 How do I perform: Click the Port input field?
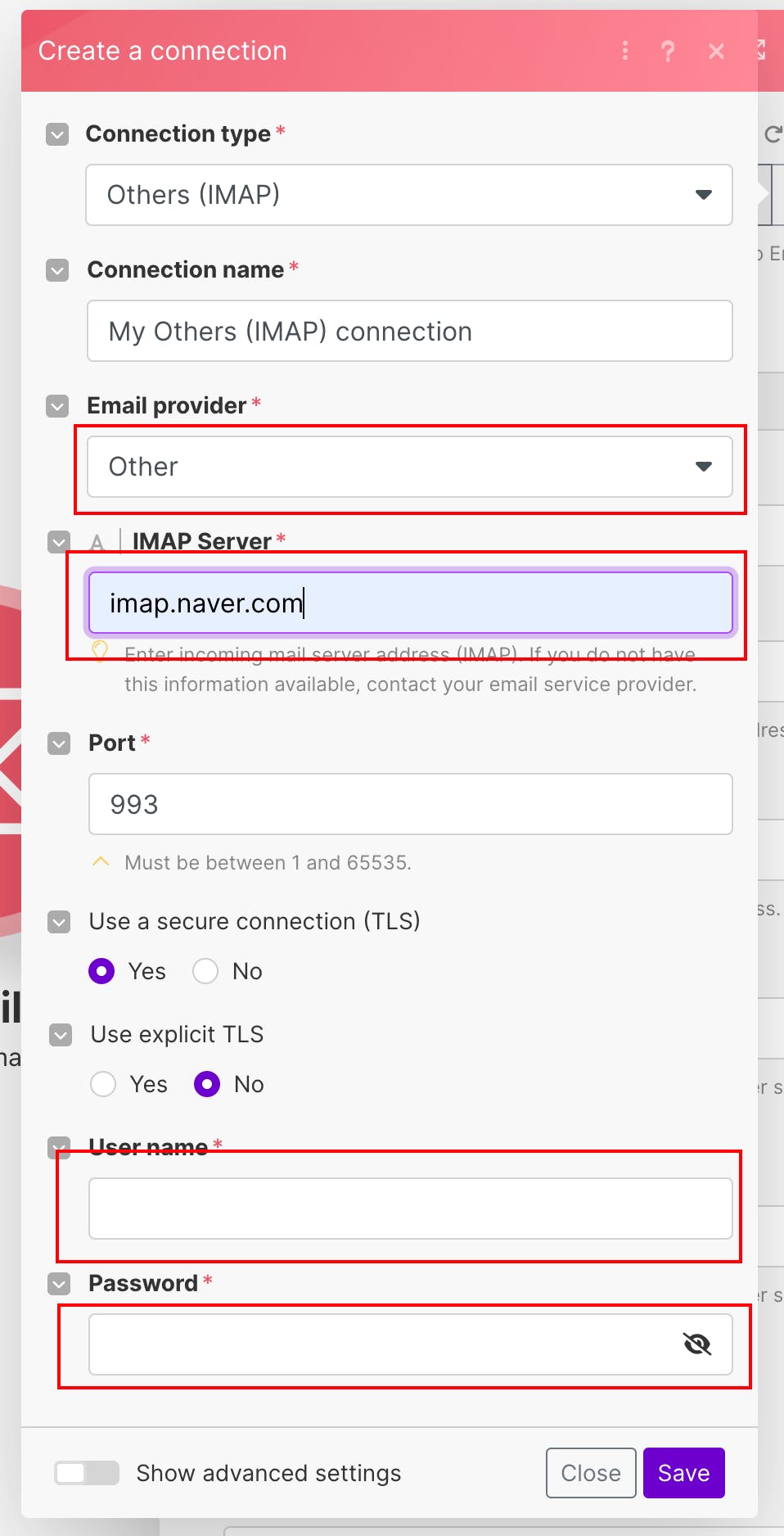click(411, 804)
